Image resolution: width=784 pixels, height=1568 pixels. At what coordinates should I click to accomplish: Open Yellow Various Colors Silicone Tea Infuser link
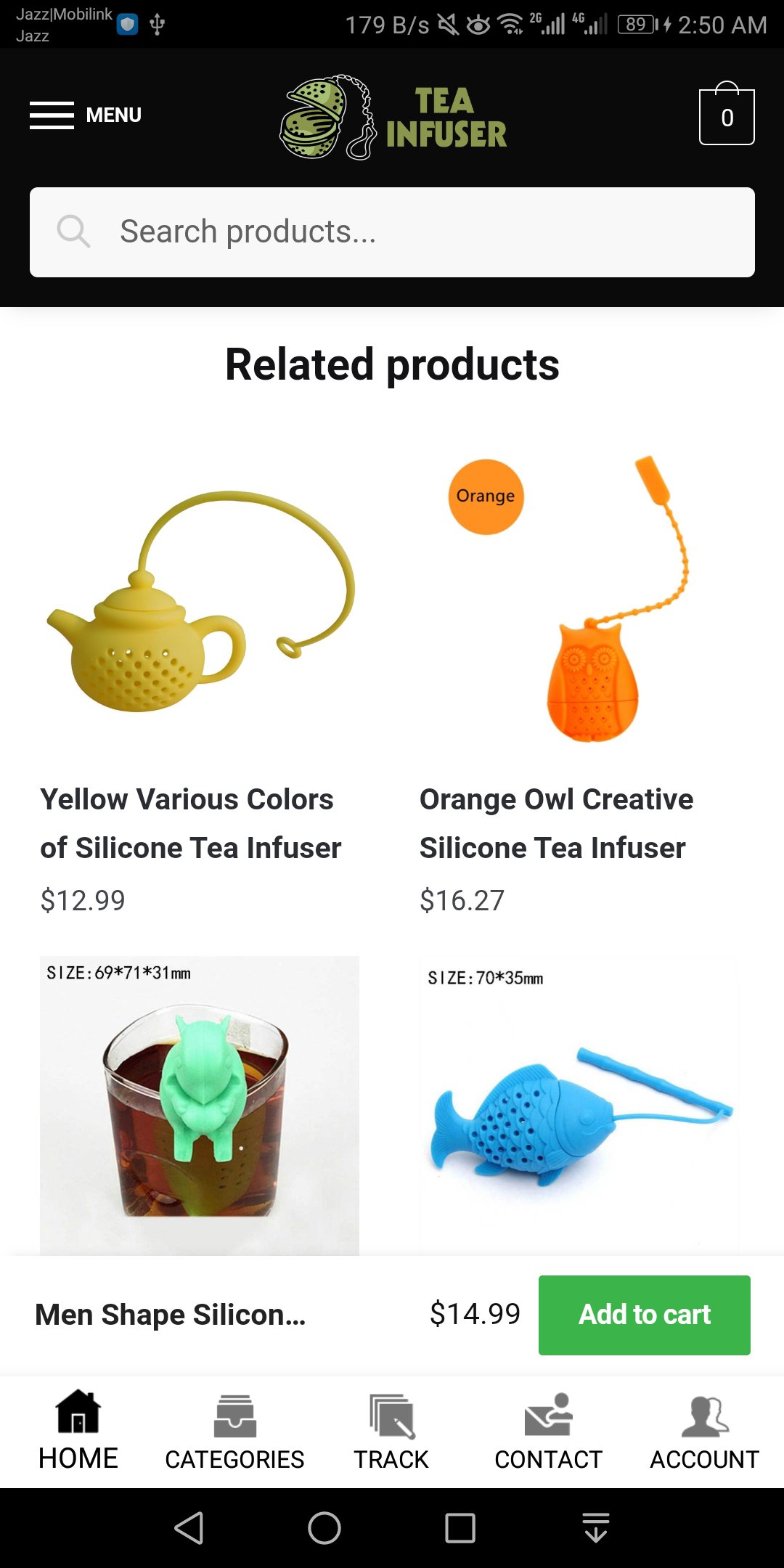(x=190, y=823)
